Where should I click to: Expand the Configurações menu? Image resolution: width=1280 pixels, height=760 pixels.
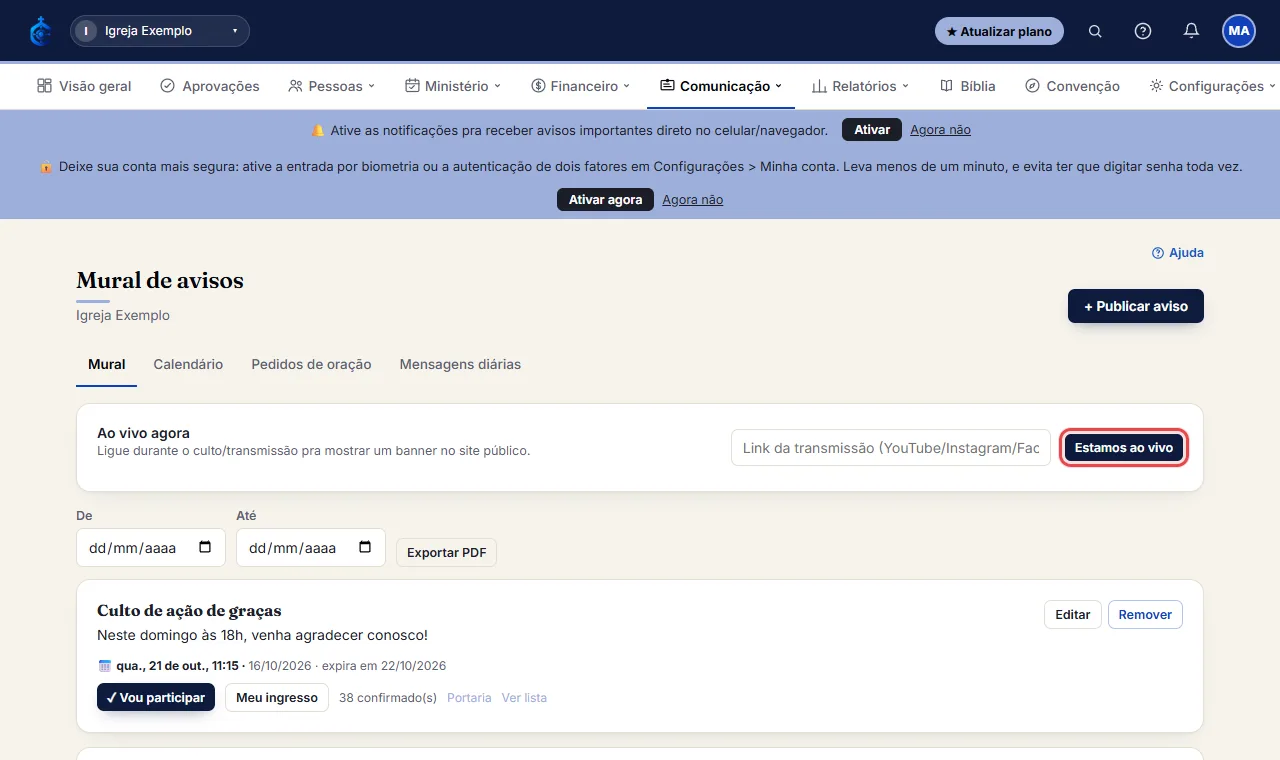point(1213,86)
